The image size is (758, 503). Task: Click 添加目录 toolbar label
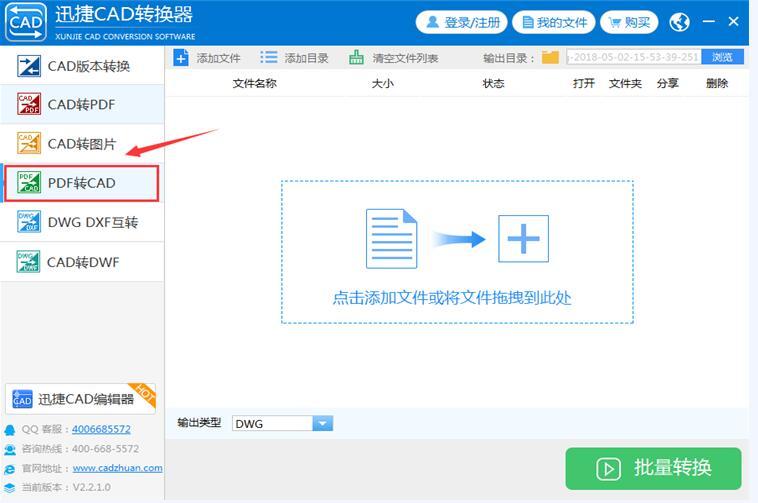click(306, 58)
